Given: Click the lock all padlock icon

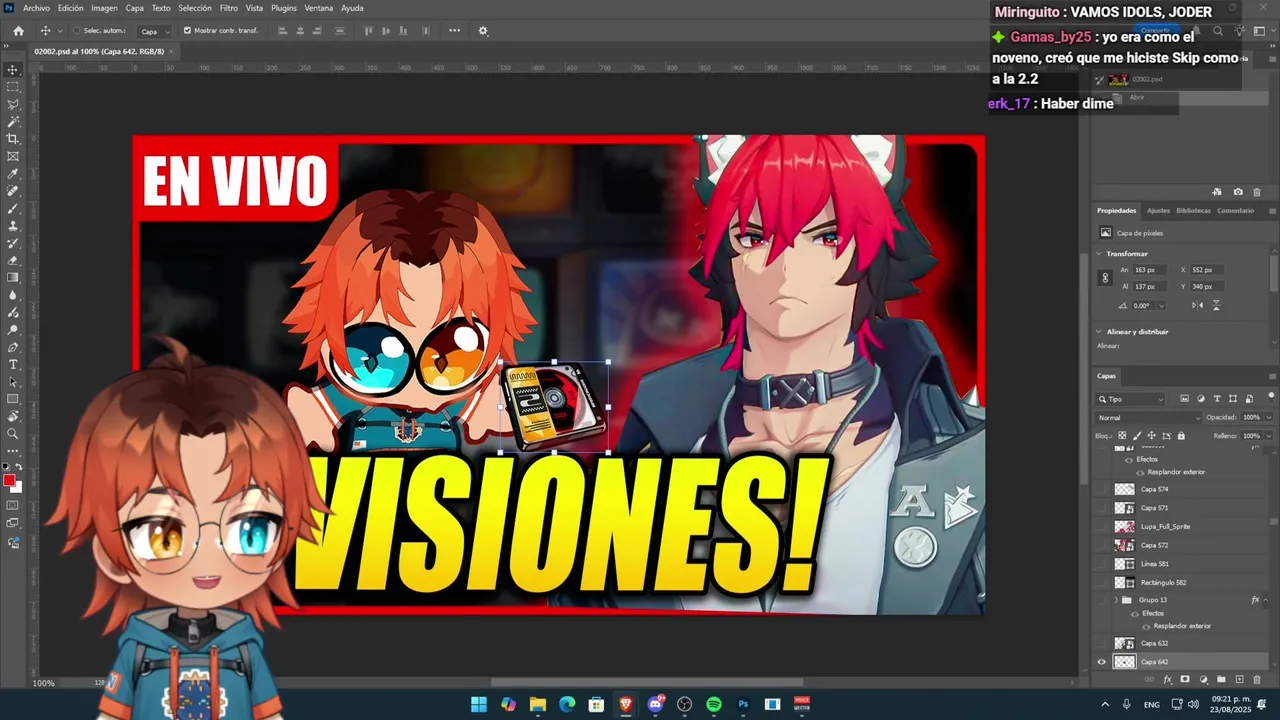Looking at the screenshot, I should coord(1181,436).
